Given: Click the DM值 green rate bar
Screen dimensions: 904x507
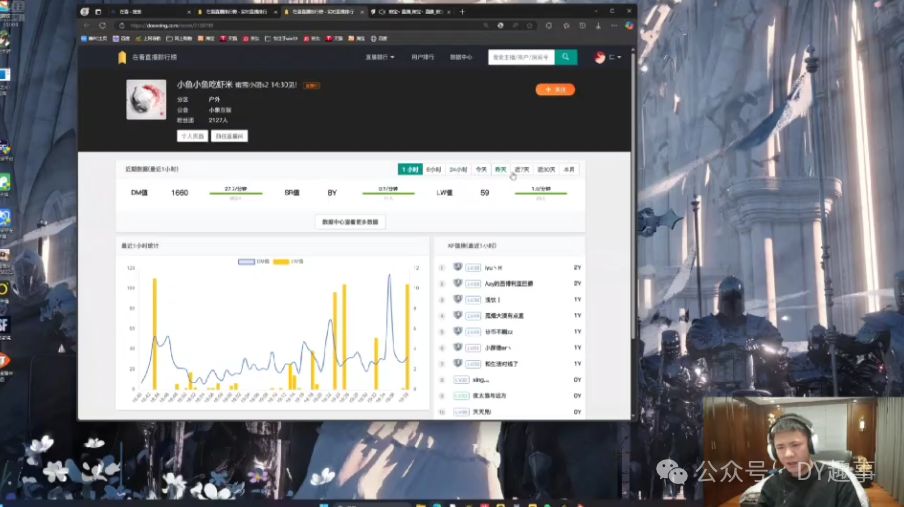Looking at the screenshot, I should click(235, 193).
